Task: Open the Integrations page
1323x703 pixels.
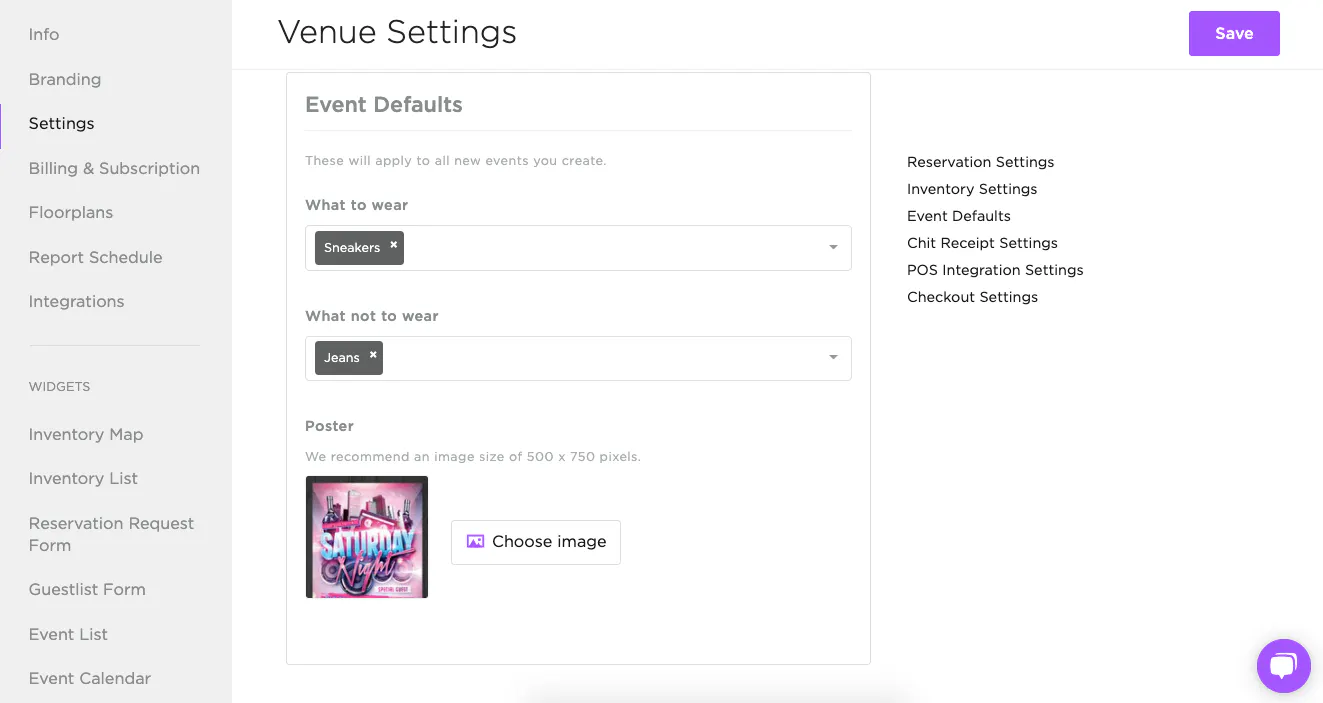Action: [77, 301]
